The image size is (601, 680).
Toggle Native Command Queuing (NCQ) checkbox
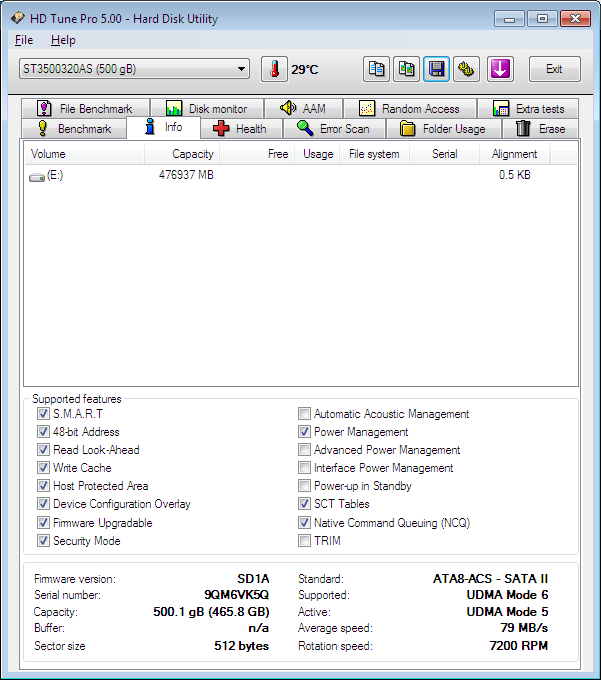tap(304, 523)
